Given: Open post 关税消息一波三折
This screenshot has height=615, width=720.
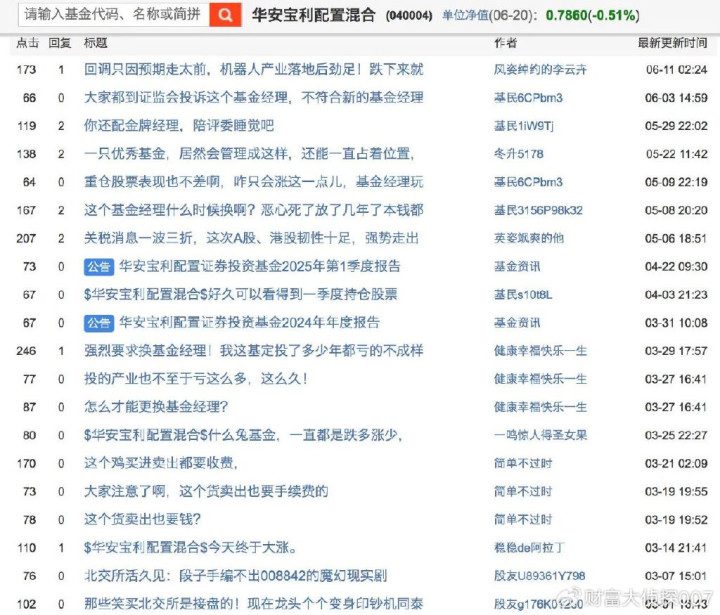Looking at the screenshot, I should pyautogui.click(x=251, y=238).
